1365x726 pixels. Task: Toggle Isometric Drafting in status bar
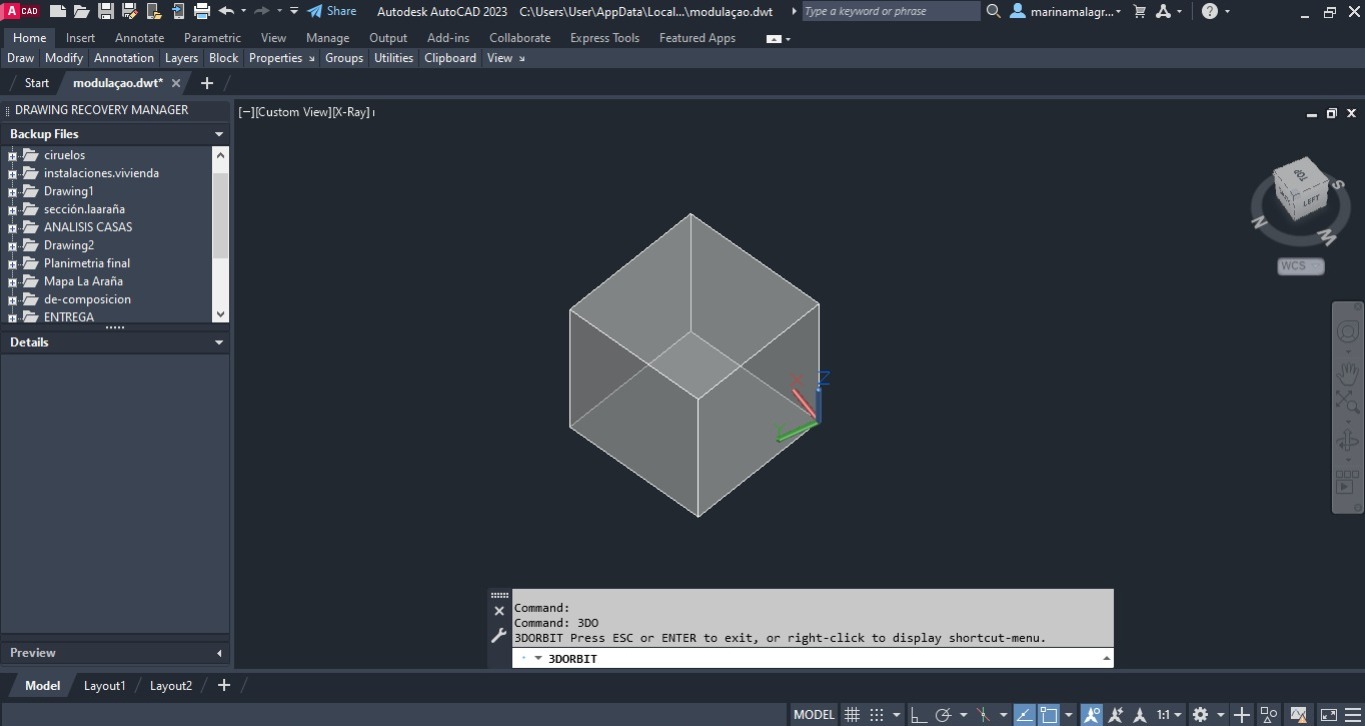click(984, 715)
